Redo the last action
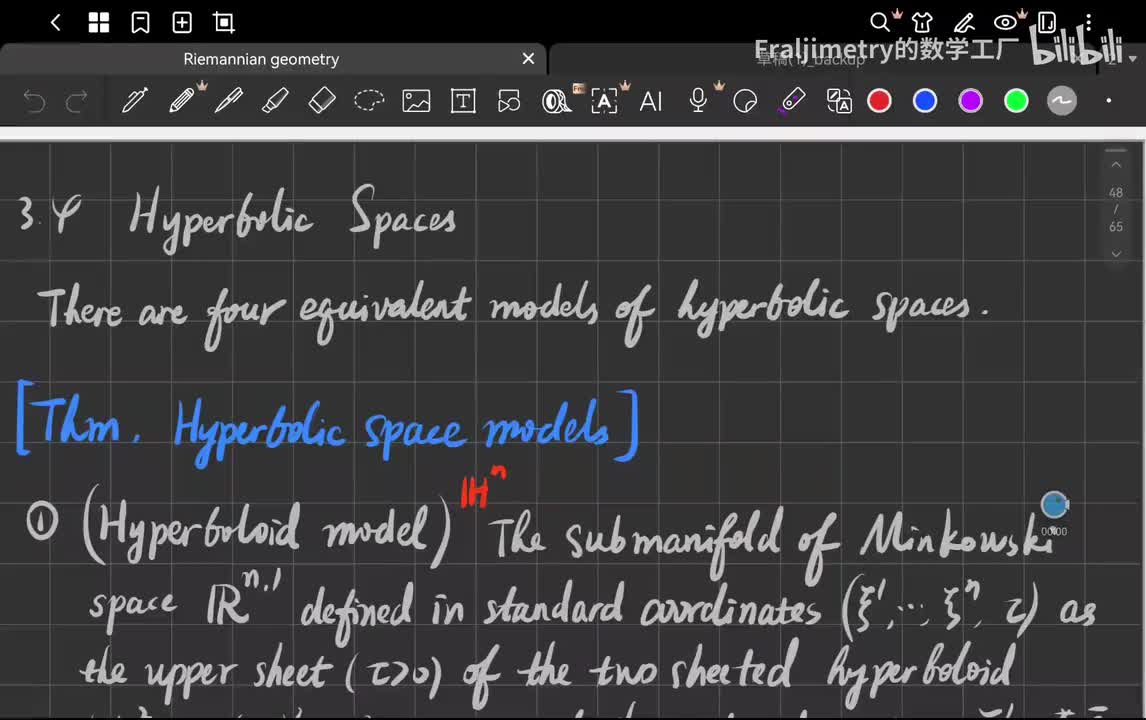 click(x=77, y=101)
